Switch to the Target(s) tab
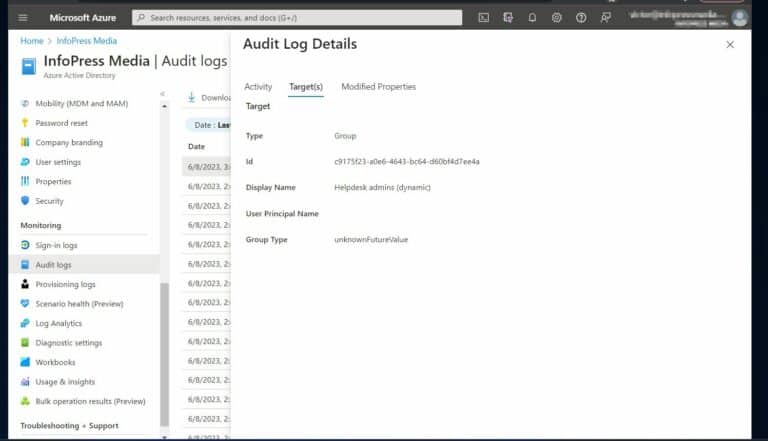The image size is (768, 441). pos(306,87)
